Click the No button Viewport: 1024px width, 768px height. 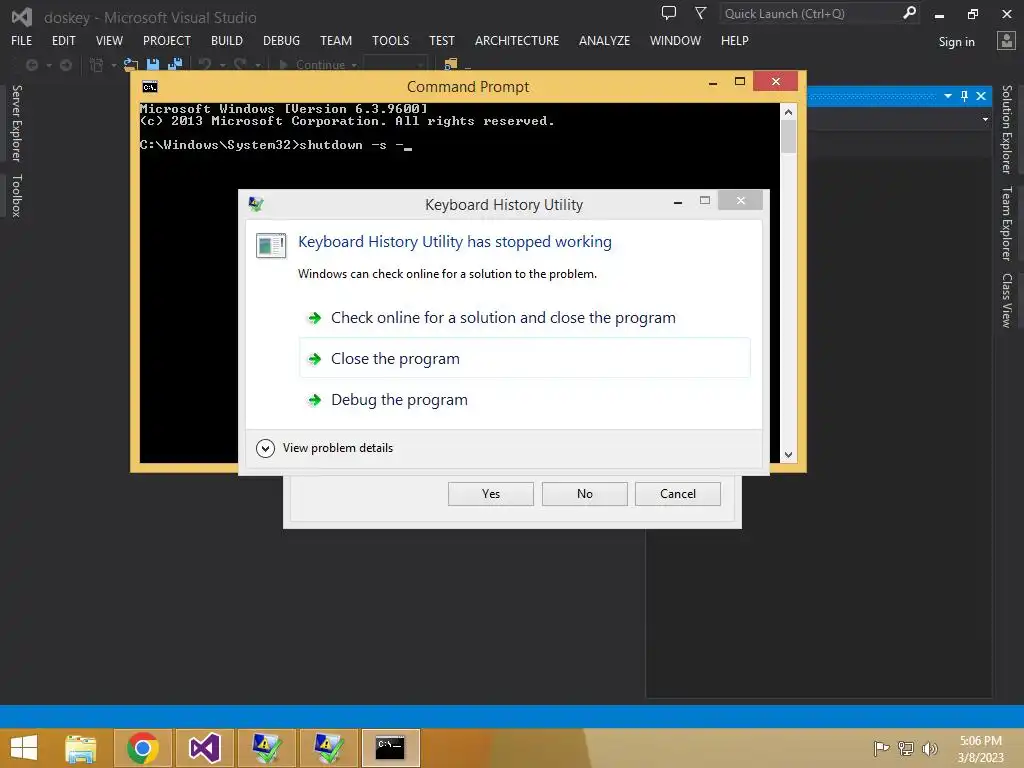(584, 494)
